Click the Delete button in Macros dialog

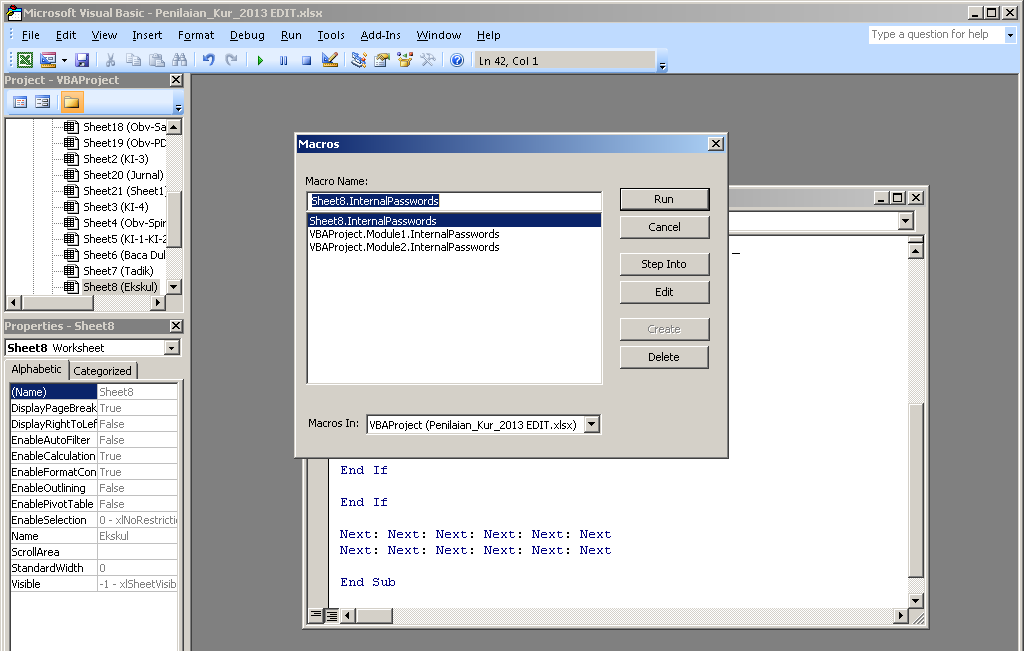[x=664, y=357]
